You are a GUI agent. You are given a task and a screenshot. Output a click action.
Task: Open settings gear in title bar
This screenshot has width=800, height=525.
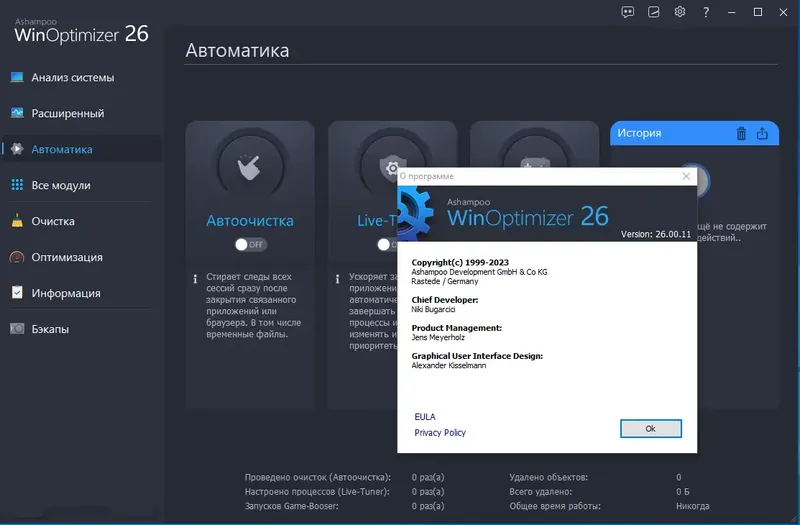[680, 12]
